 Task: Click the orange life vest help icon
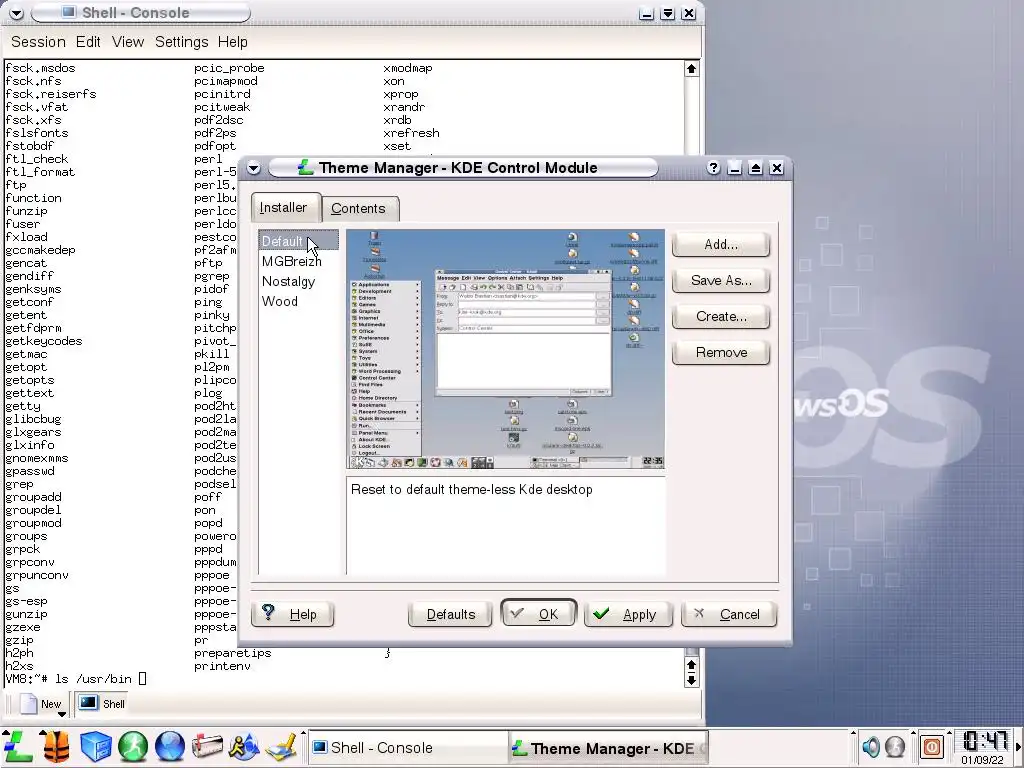pyautogui.click(x=57, y=746)
